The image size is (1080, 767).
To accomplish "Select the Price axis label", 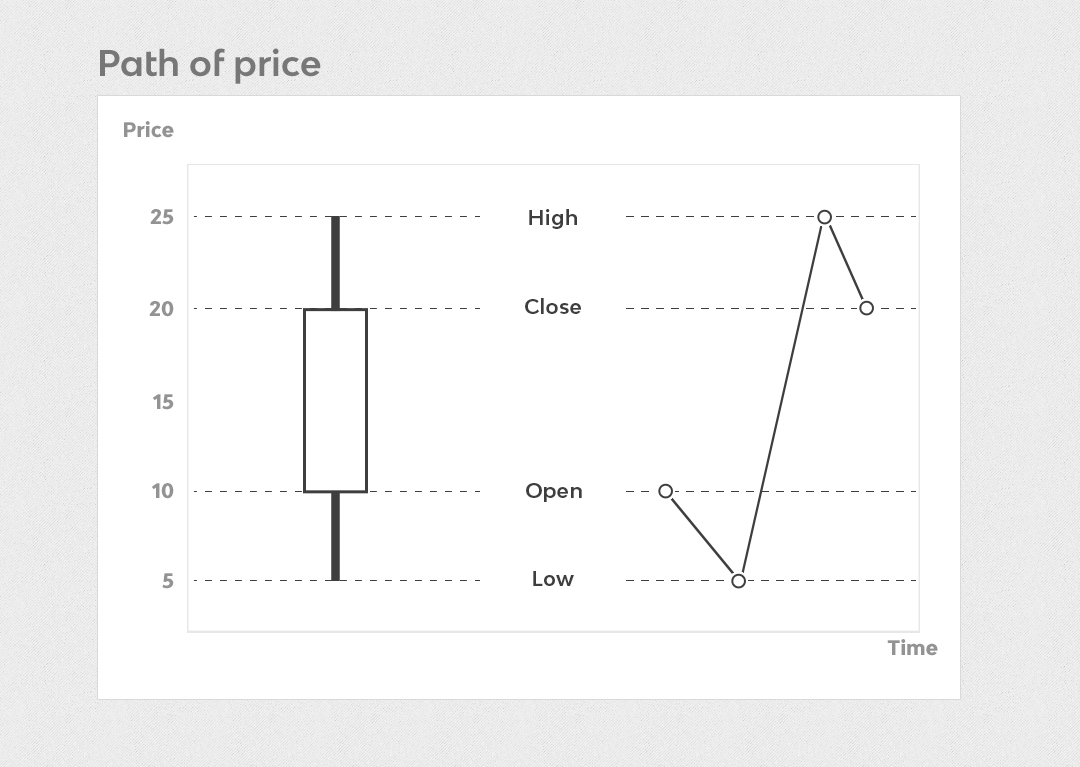I will coord(148,130).
